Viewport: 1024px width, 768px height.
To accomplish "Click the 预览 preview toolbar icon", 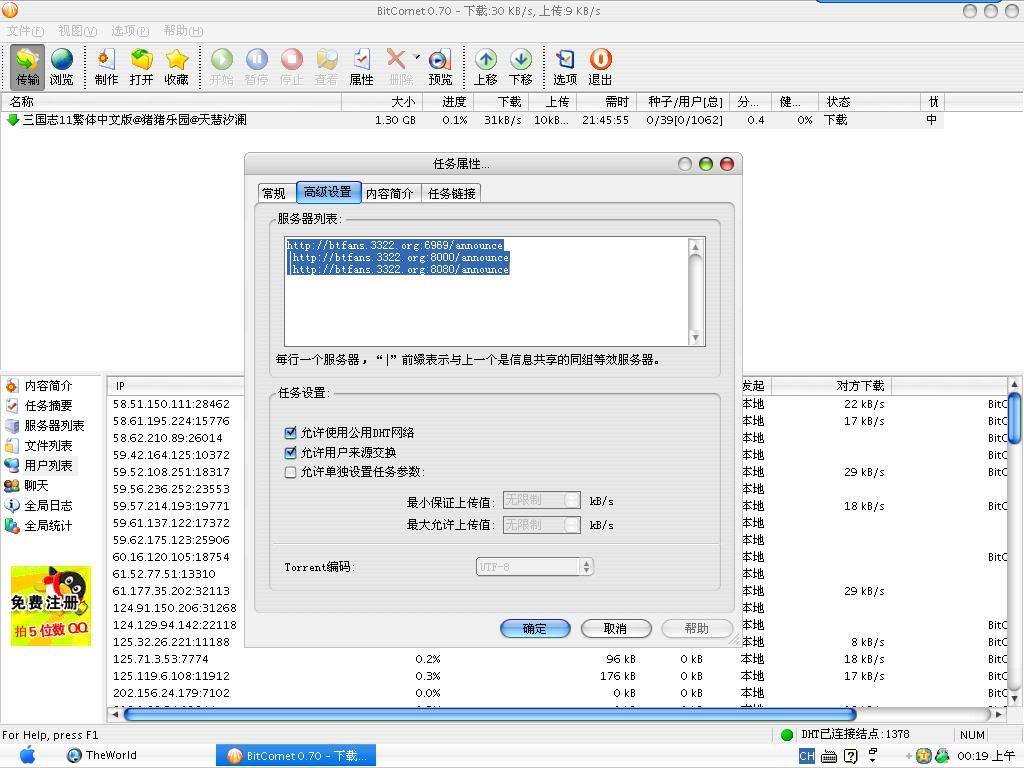I will 440,67.
